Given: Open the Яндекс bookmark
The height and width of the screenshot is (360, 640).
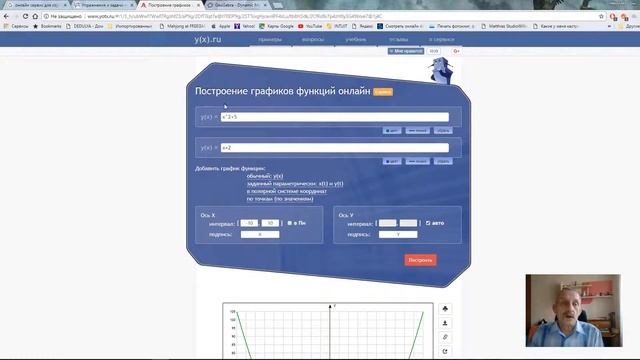Looking at the screenshot, I should tap(362, 26).
